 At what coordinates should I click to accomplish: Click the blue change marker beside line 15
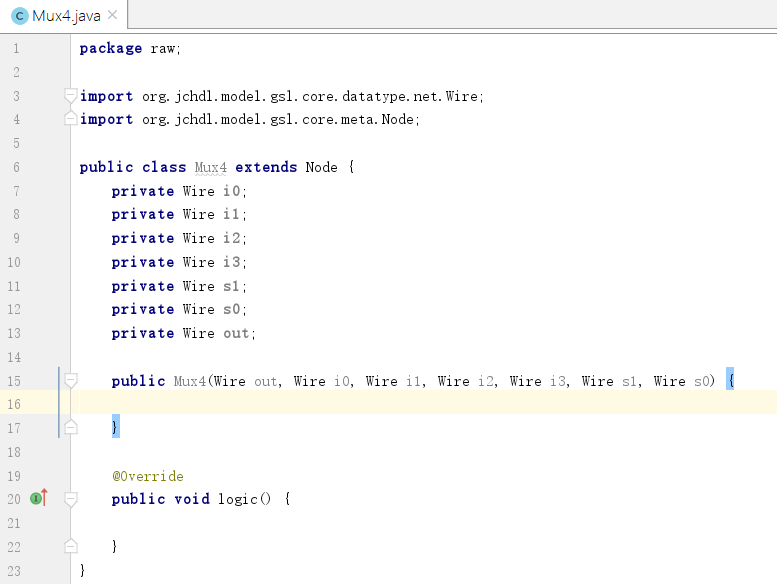[x=60, y=381]
